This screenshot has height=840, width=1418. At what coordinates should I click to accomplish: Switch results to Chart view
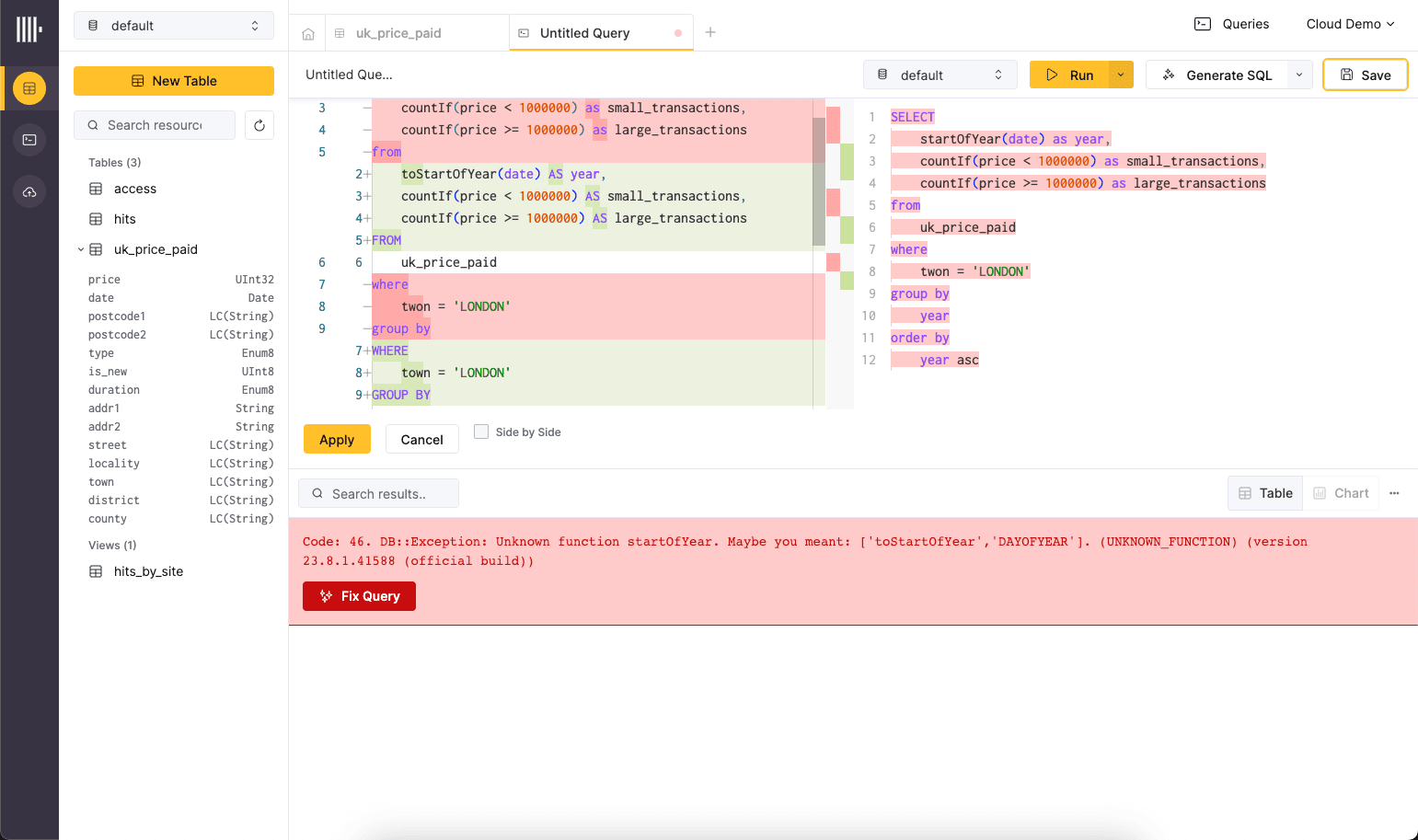1341,493
